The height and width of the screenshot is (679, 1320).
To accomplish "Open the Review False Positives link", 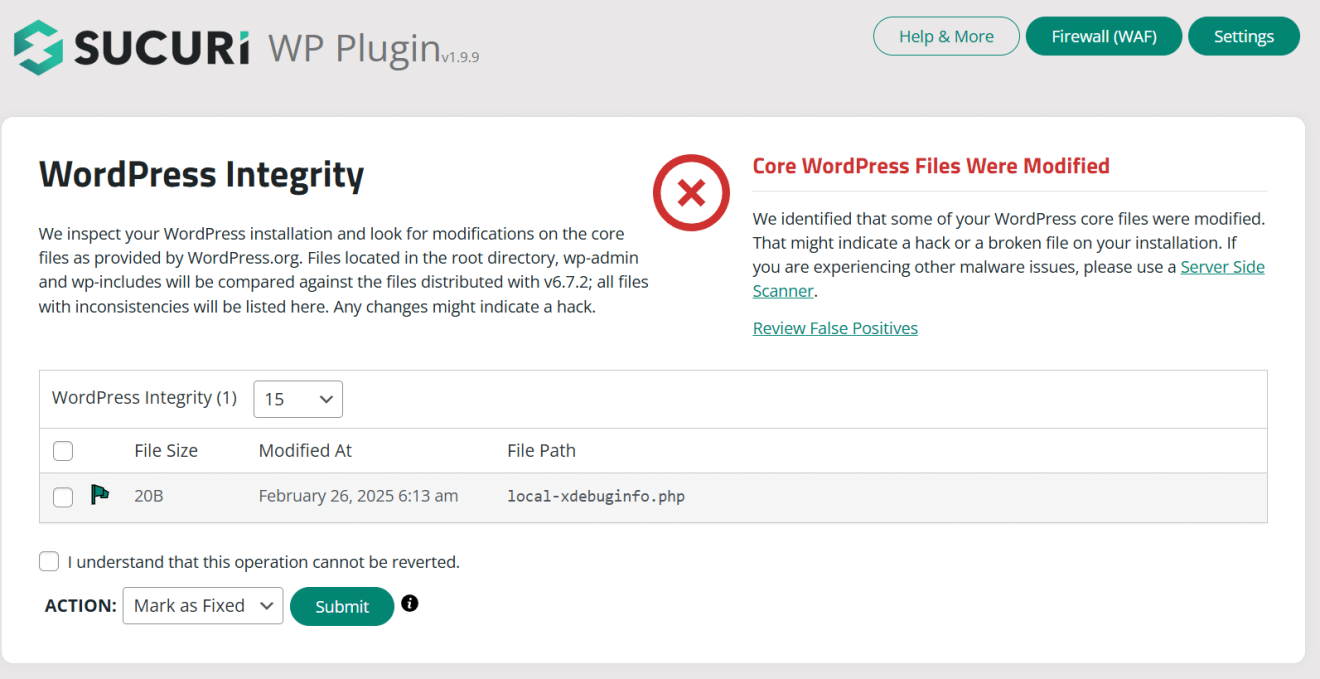I will click(x=835, y=328).
